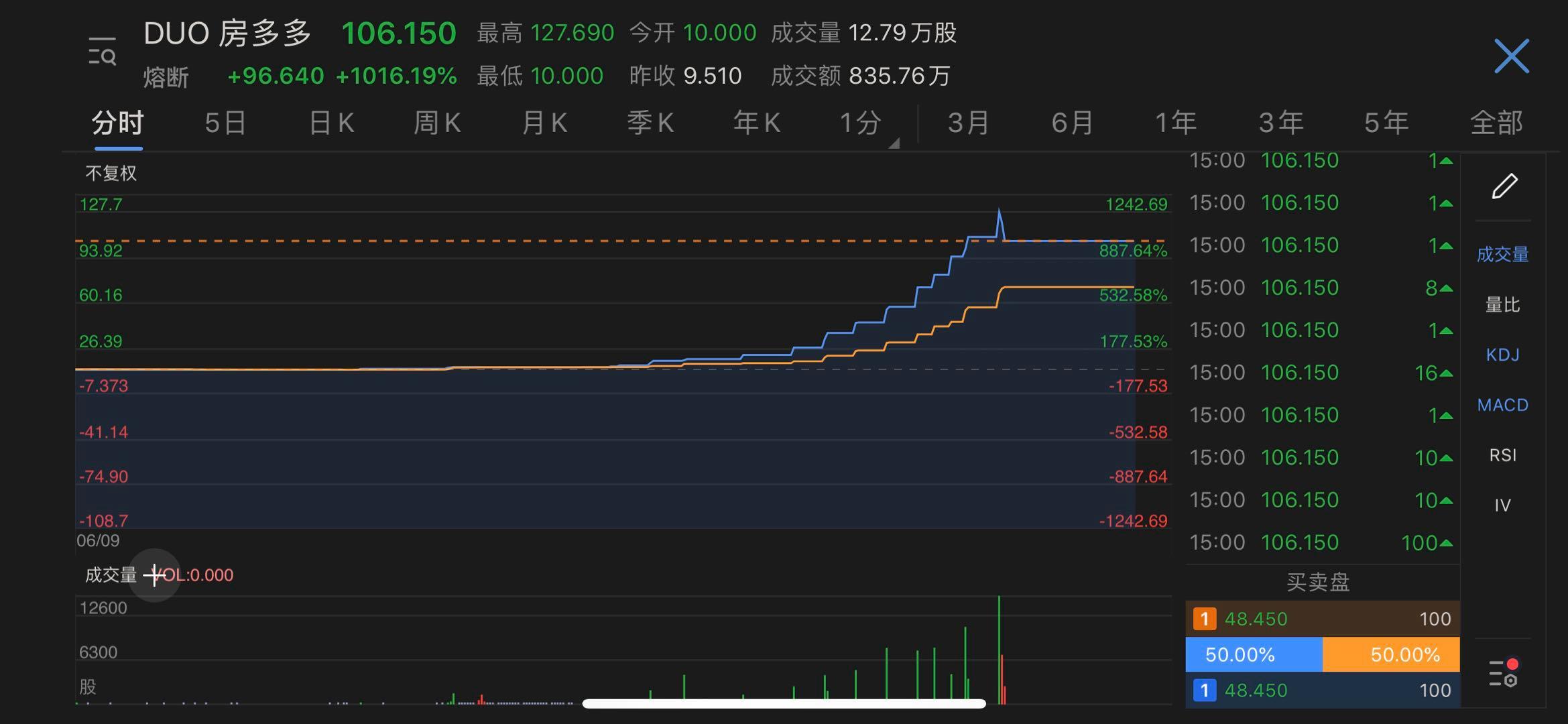Choose the IV indicator
Image resolution: width=1568 pixels, height=724 pixels.
pyautogui.click(x=1503, y=505)
